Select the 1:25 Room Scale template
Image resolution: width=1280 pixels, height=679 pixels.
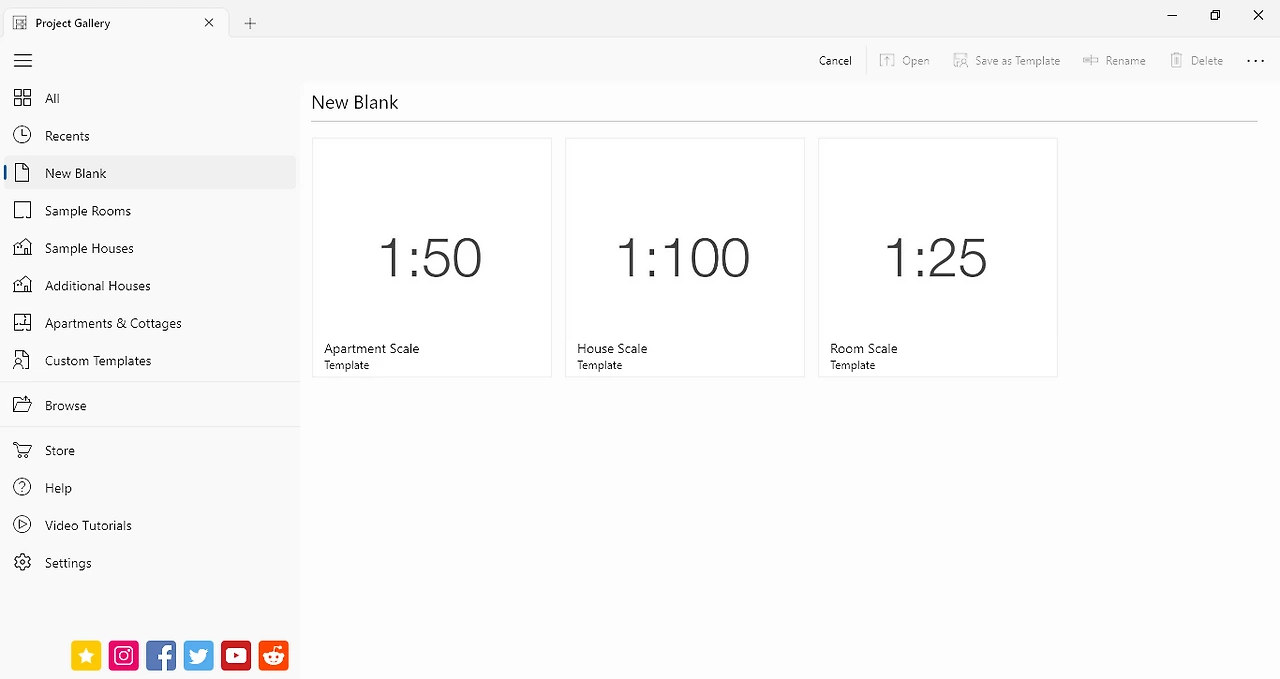[x=938, y=257]
